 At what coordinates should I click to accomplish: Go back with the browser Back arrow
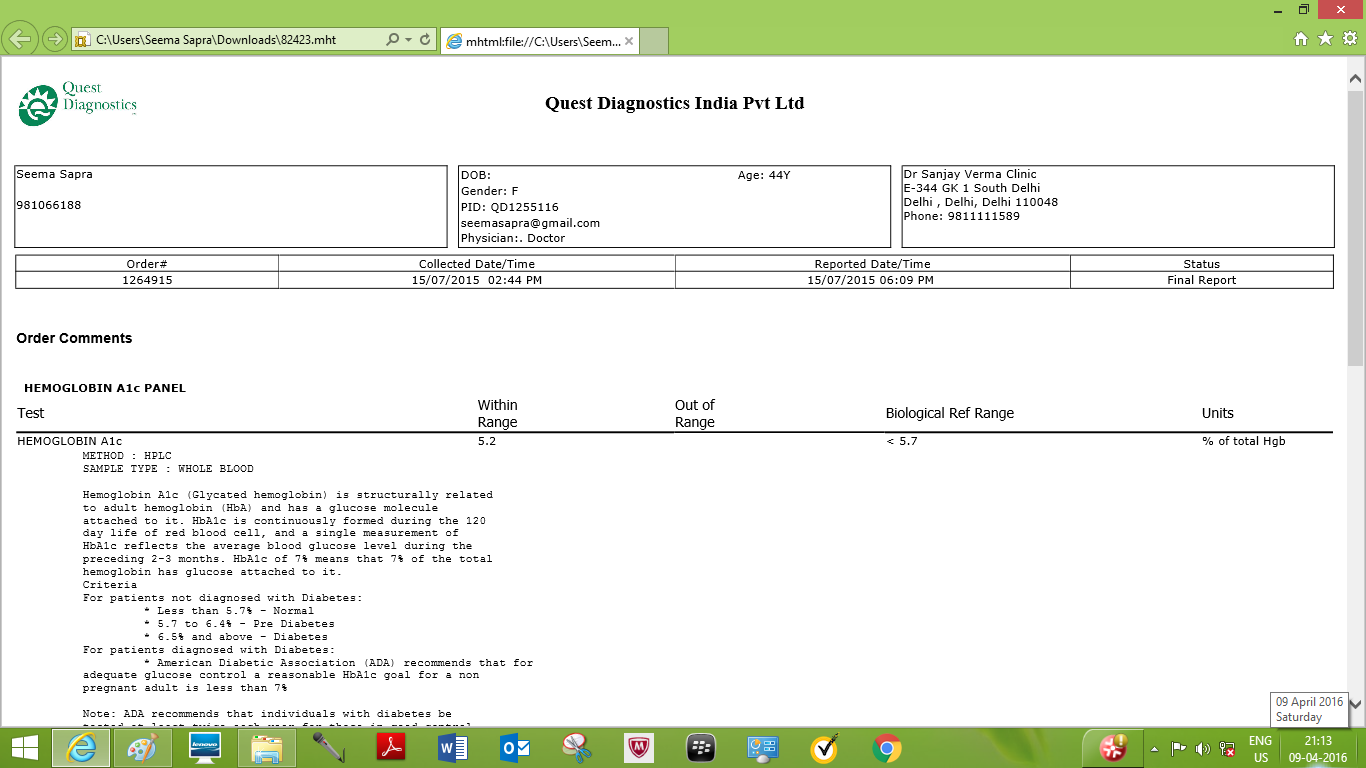point(21,40)
